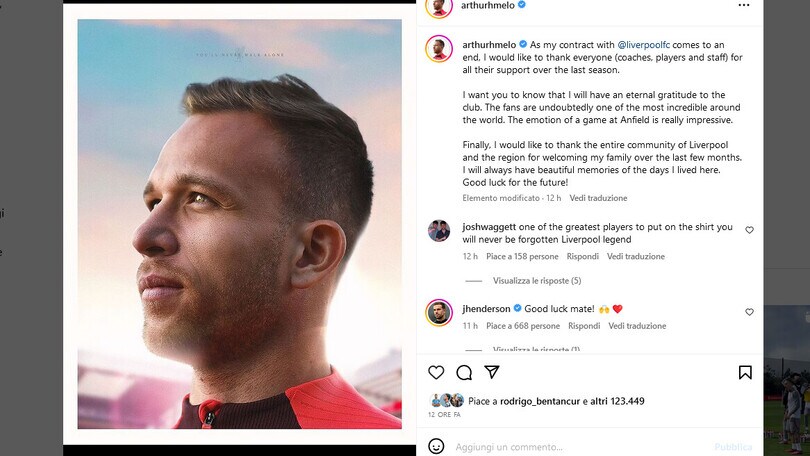The height and width of the screenshot is (456, 810).
Task: Click "Vedi traduzione" under the caption
Action: (x=598, y=198)
